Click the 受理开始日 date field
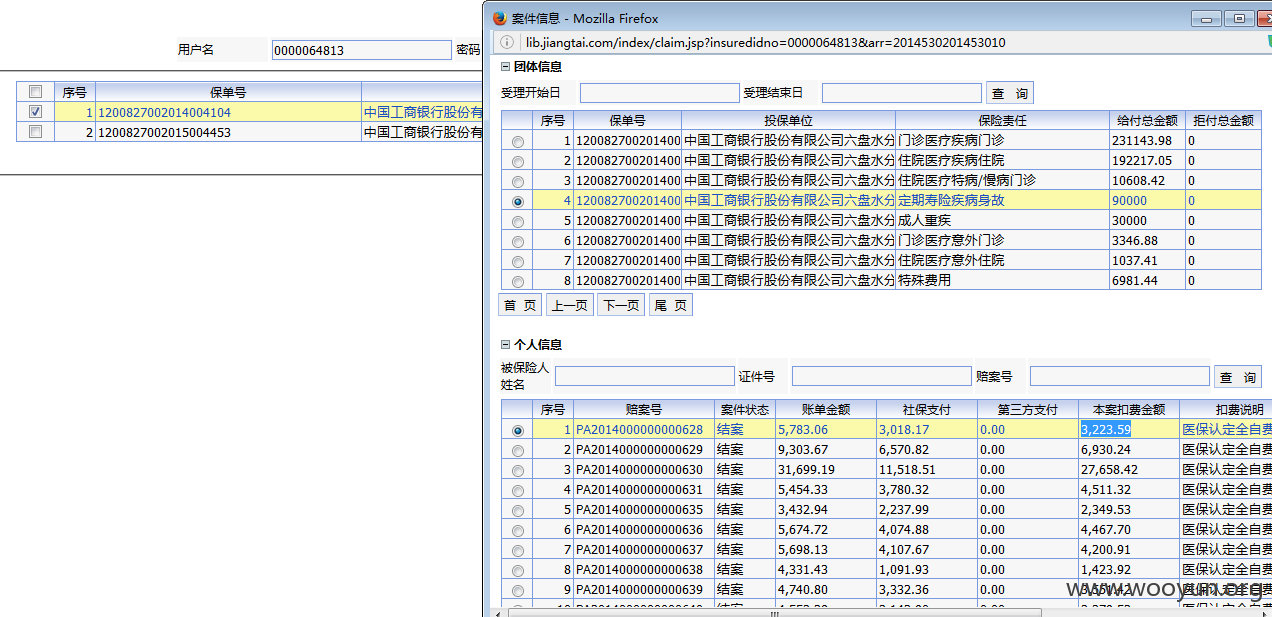 [660, 93]
